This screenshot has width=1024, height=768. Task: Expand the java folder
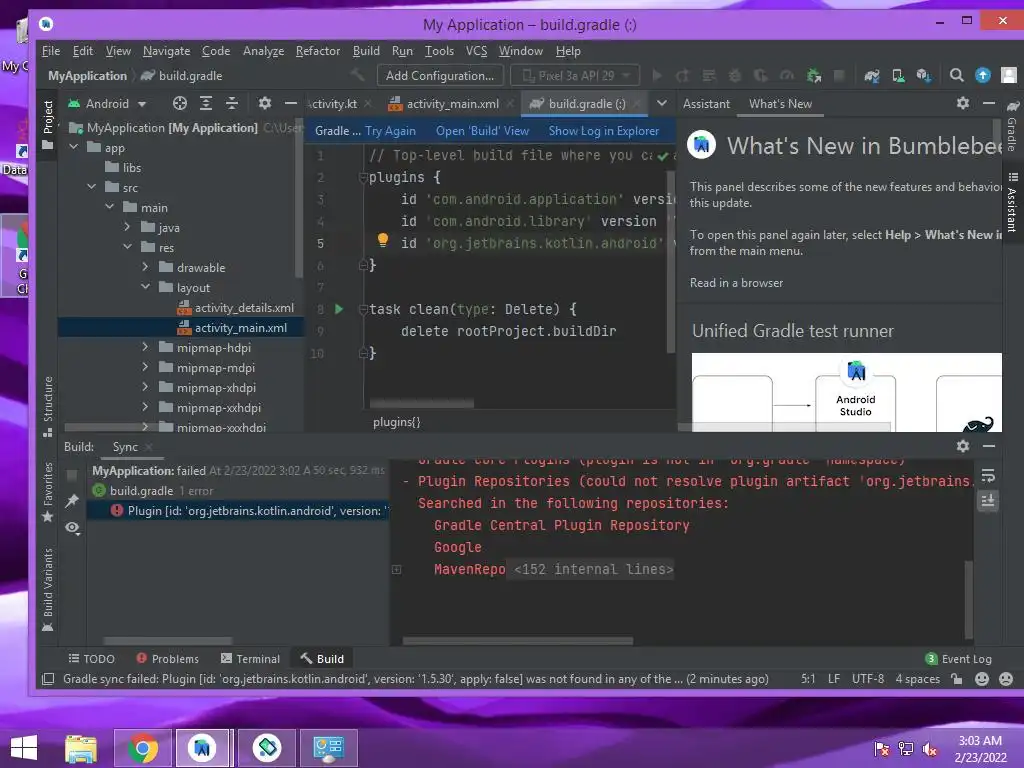point(127,227)
